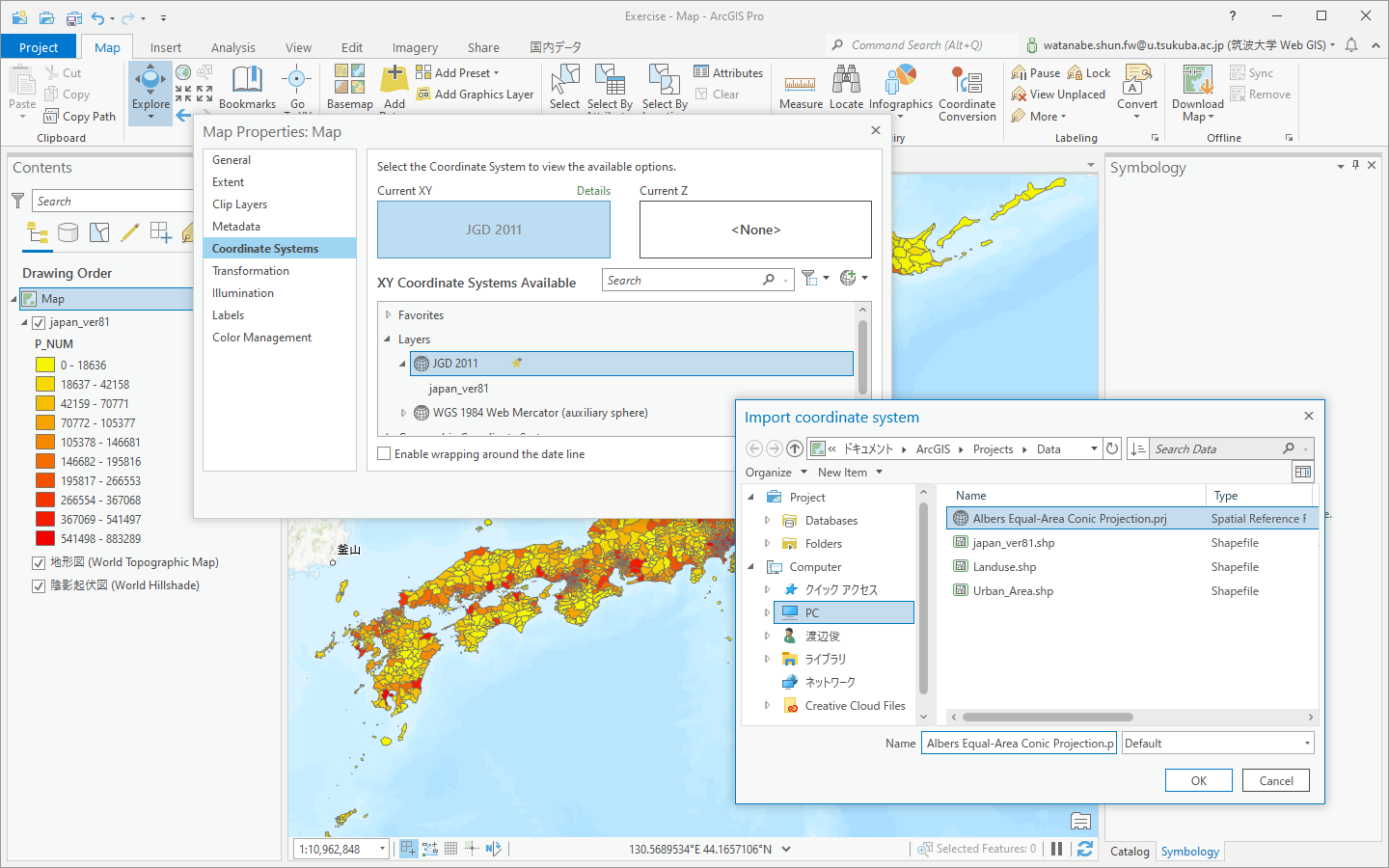Click View Unplaced labels
The image size is (1389, 868).
(1058, 95)
